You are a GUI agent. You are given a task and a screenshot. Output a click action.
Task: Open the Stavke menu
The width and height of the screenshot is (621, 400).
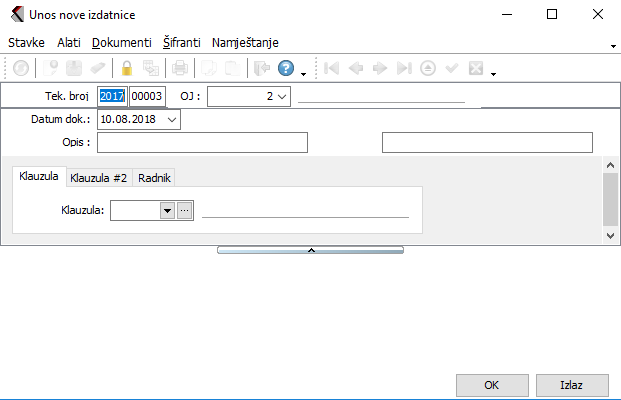[x=26, y=43]
